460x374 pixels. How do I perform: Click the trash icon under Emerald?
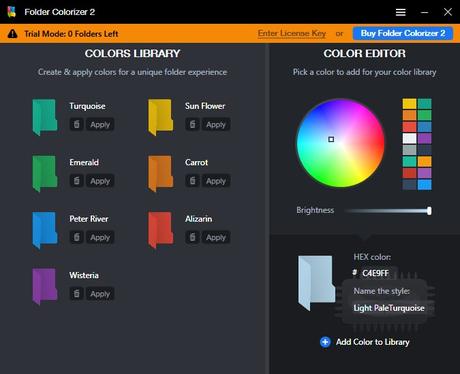(x=77, y=181)
